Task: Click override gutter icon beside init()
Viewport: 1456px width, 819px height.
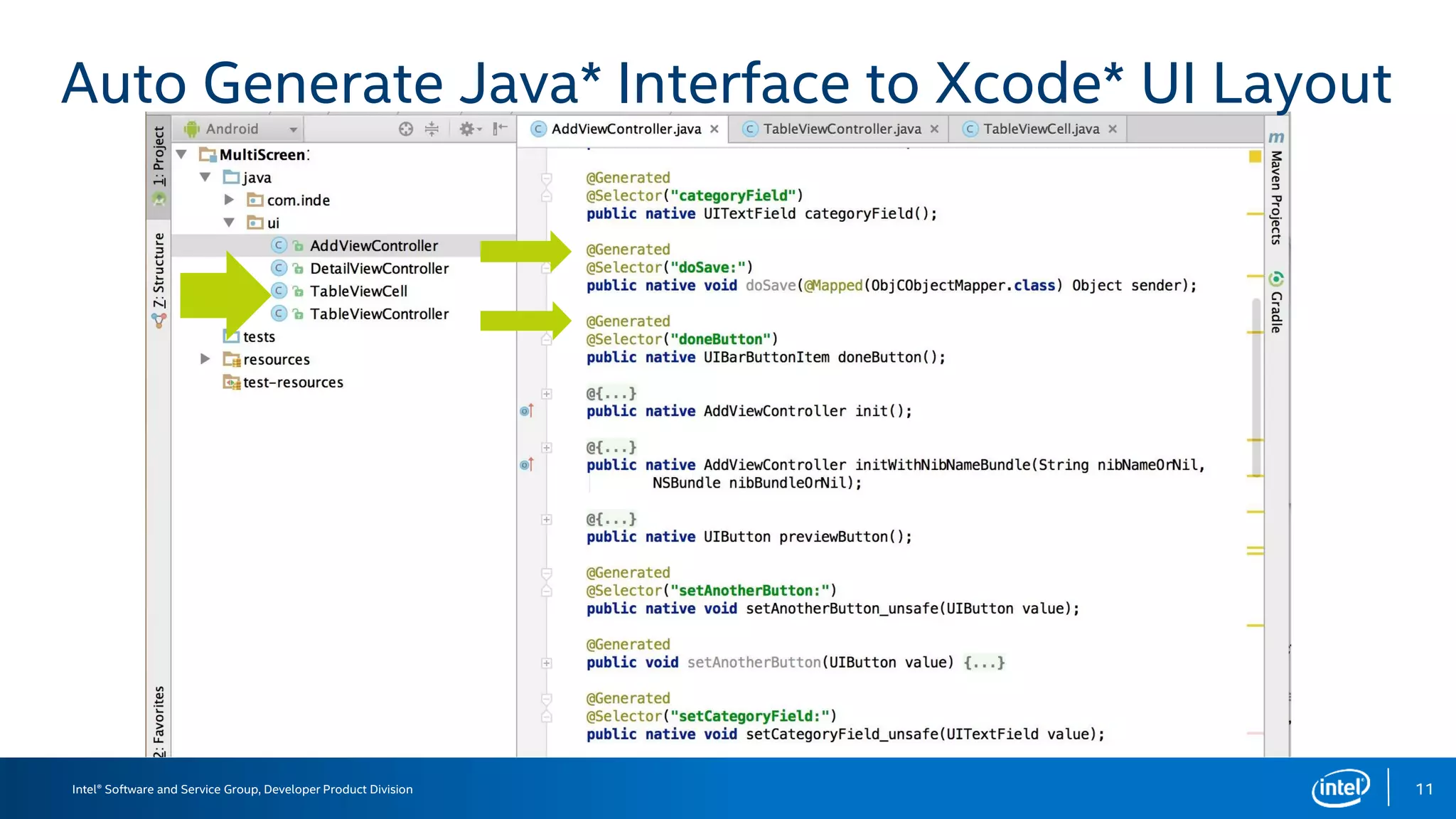Action: pyautogui.click(x=527, y=411)
